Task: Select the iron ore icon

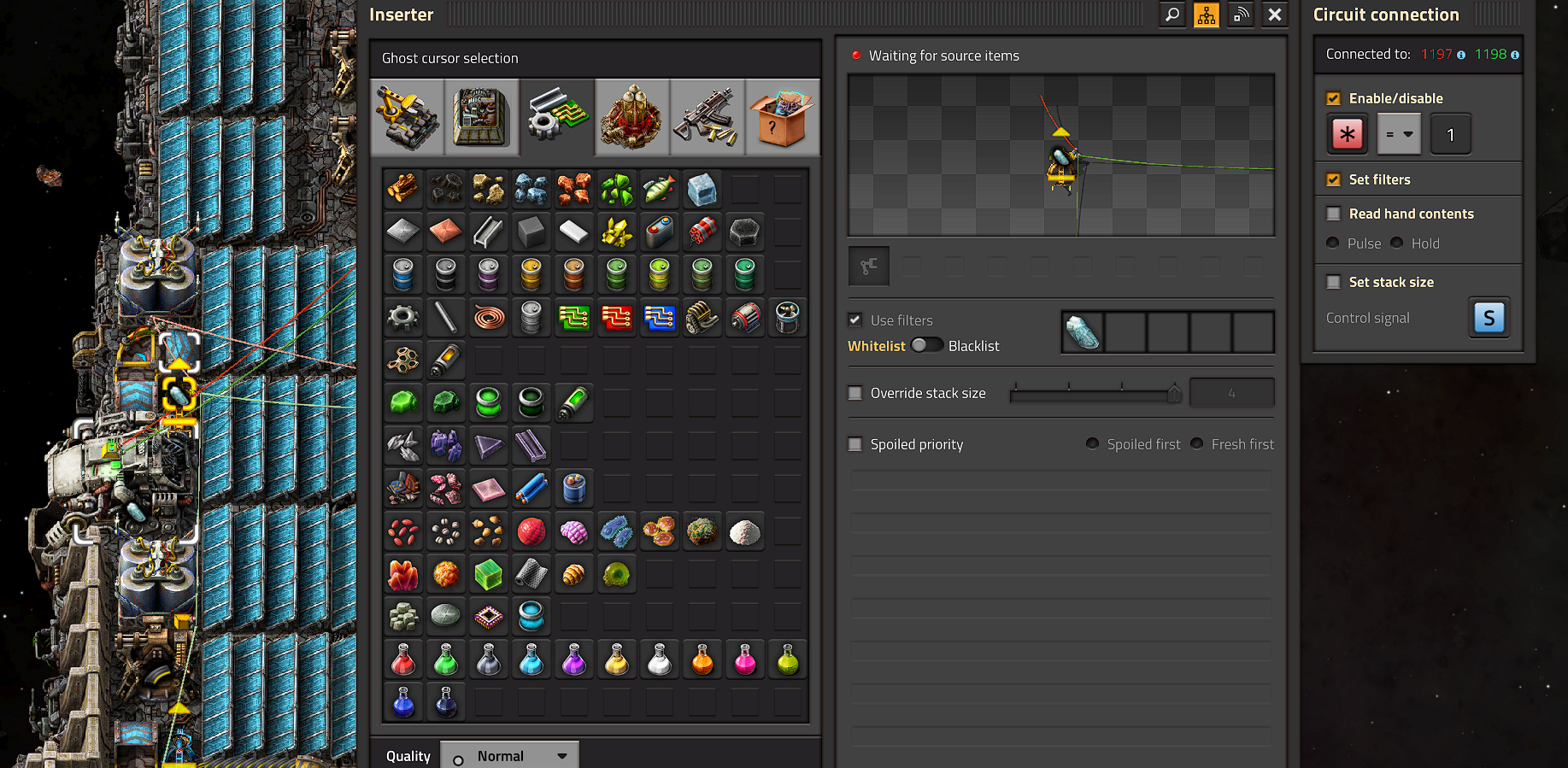Action: point(531,189)
